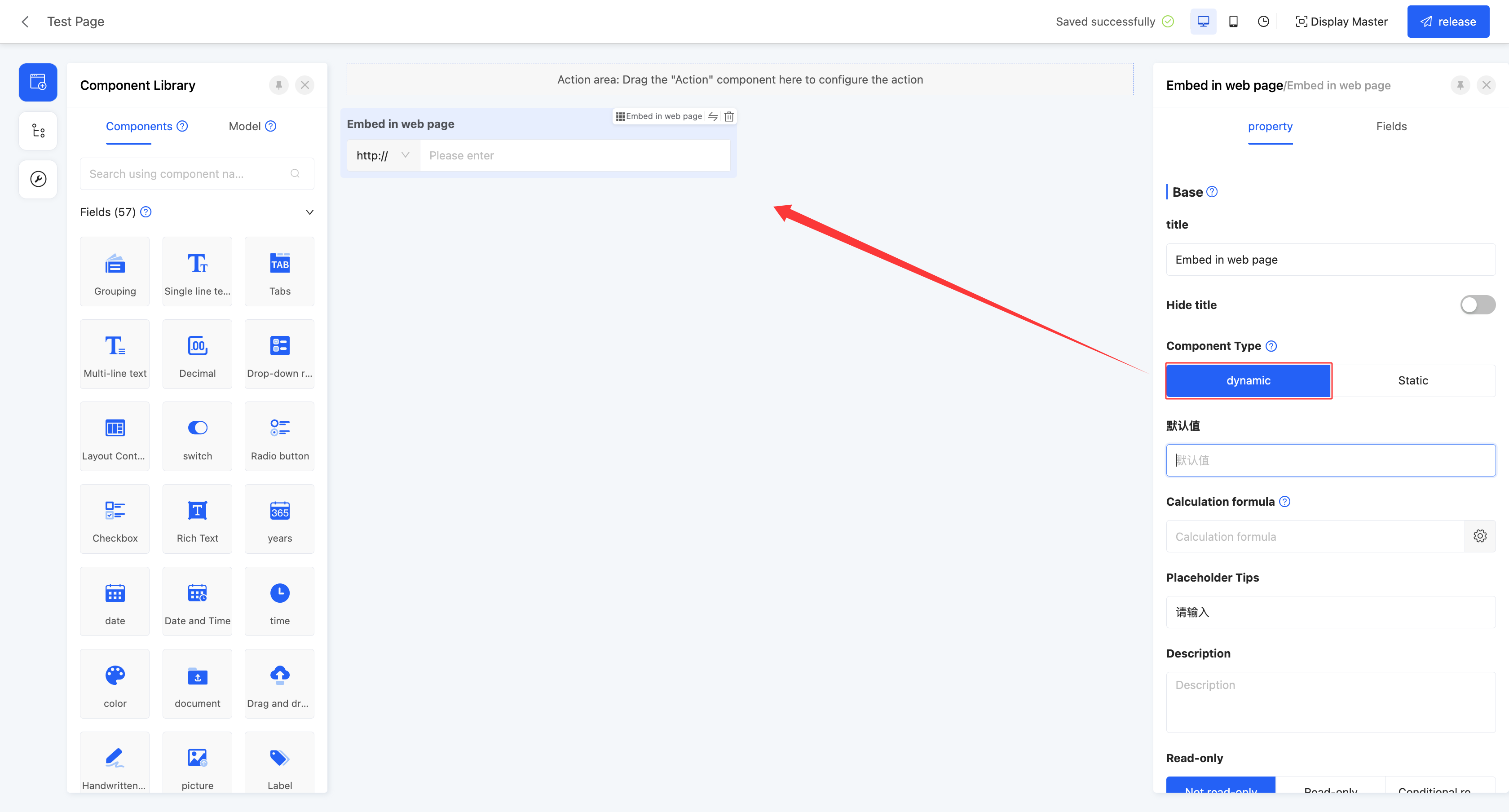Select the Rich Text component
The image size is (1509, 812).
click(198, 518)
